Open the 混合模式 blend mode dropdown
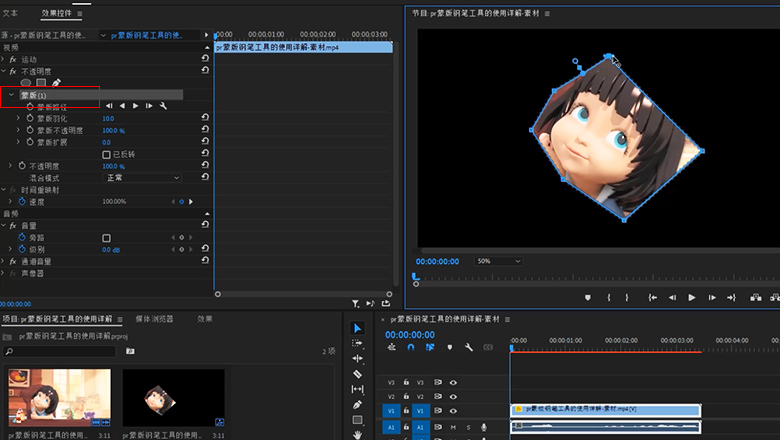The image size is (780, 440). 142,177
